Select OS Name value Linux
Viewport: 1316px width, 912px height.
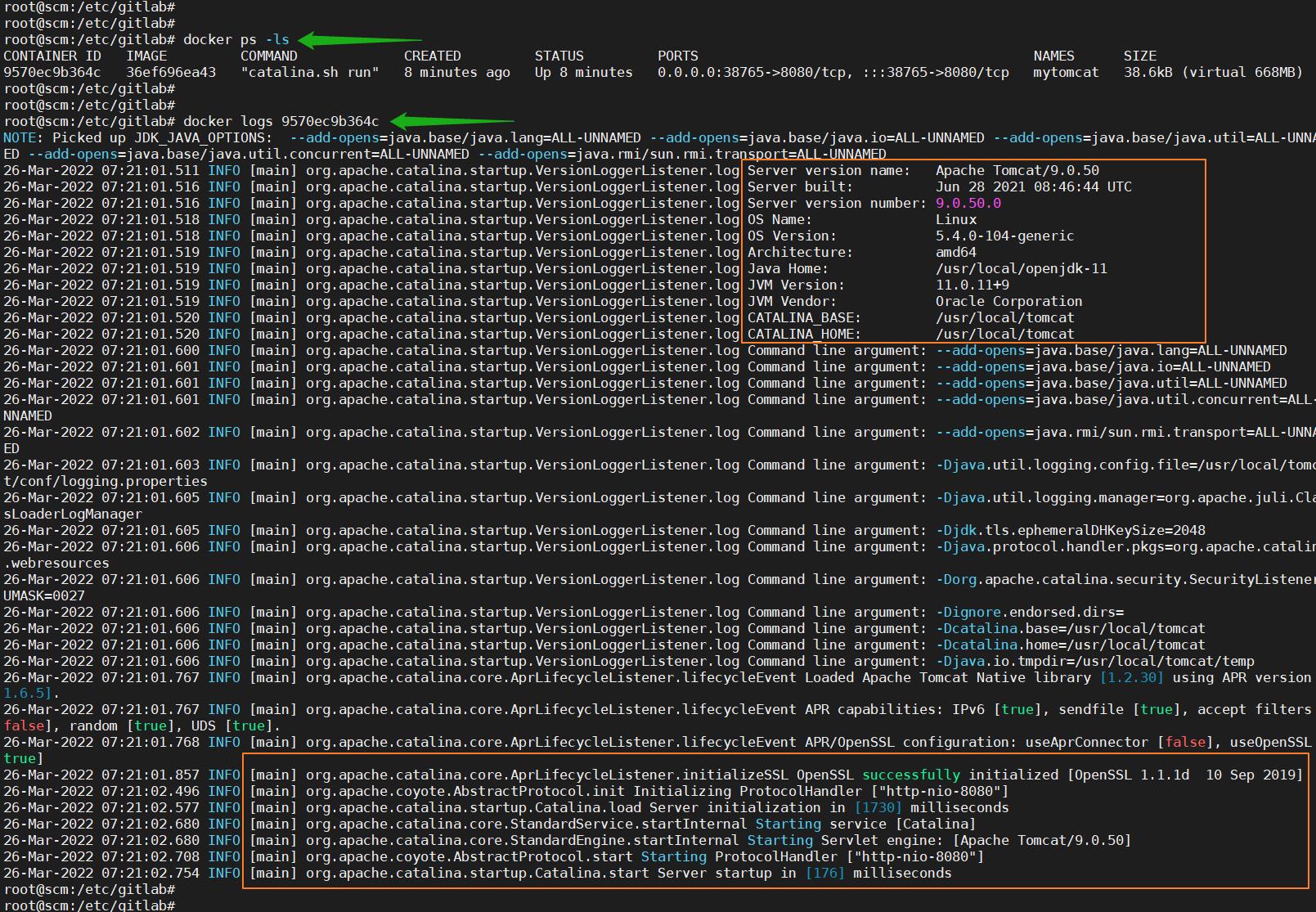click(956, 219)
